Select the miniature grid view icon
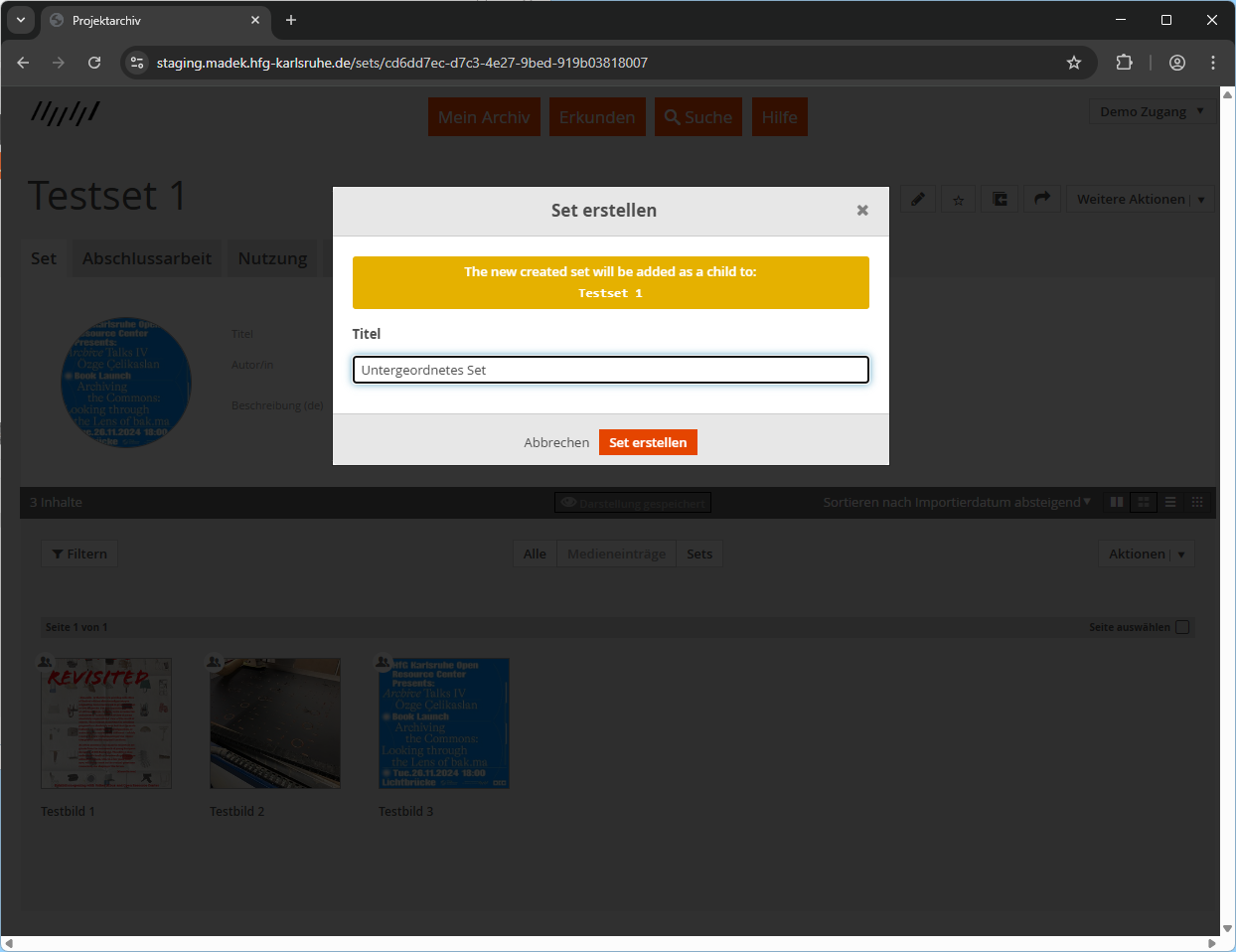Screen dimensions: 1236x952 click(x=1197, y=503)
